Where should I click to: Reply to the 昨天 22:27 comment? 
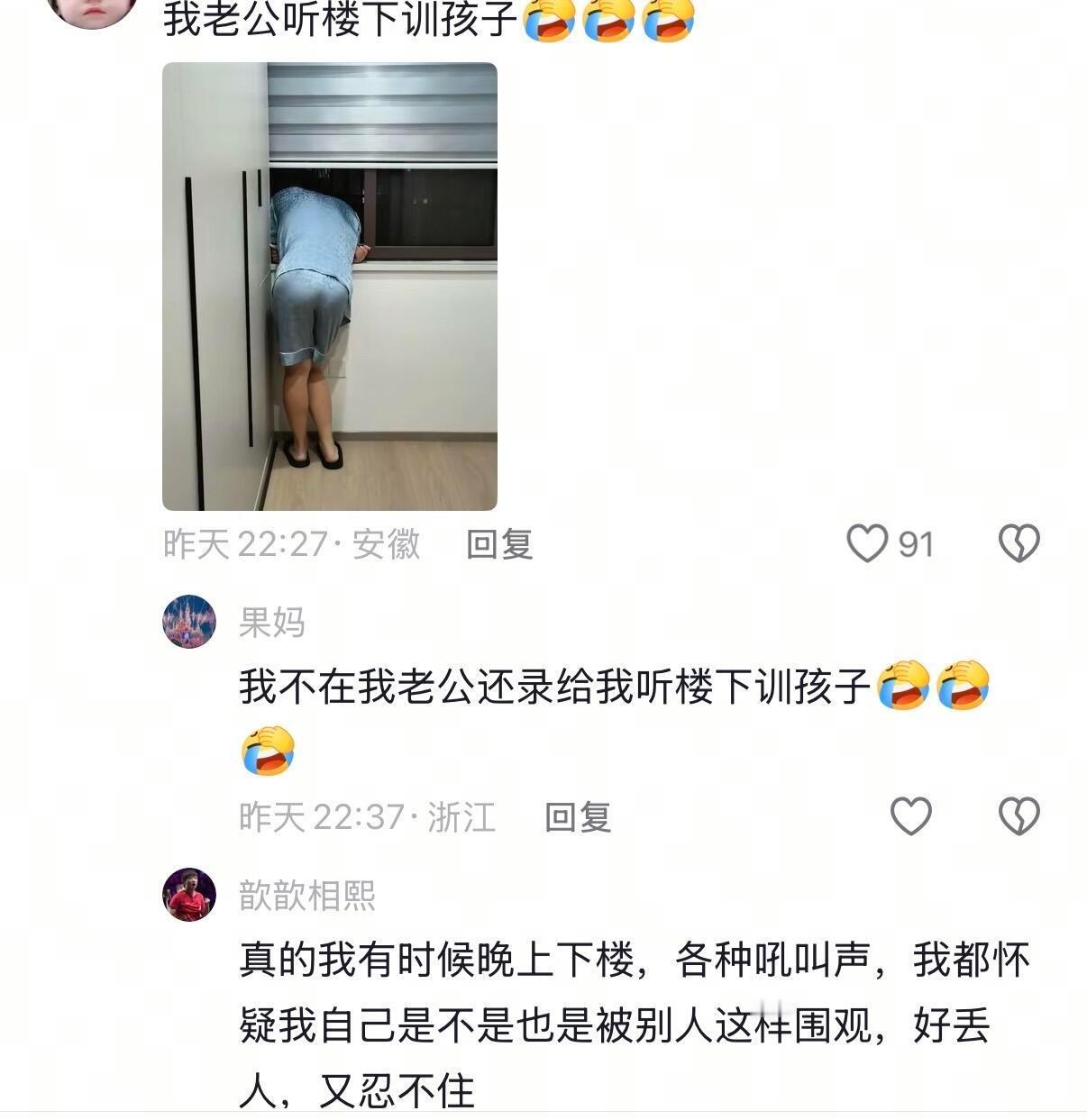[499, 544]
